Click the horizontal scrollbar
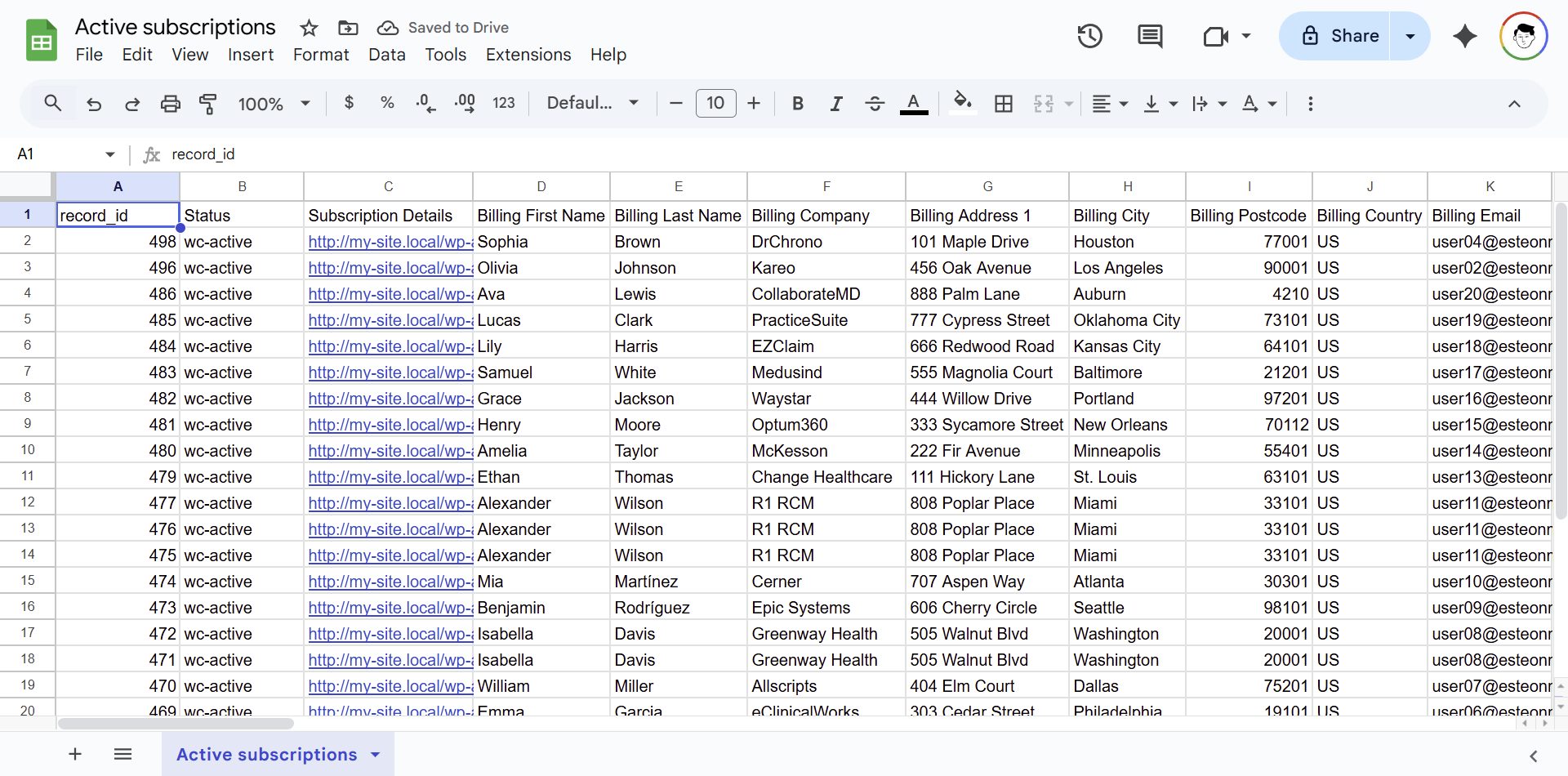Screen dimensions: 1568x776 click(176, 724)
